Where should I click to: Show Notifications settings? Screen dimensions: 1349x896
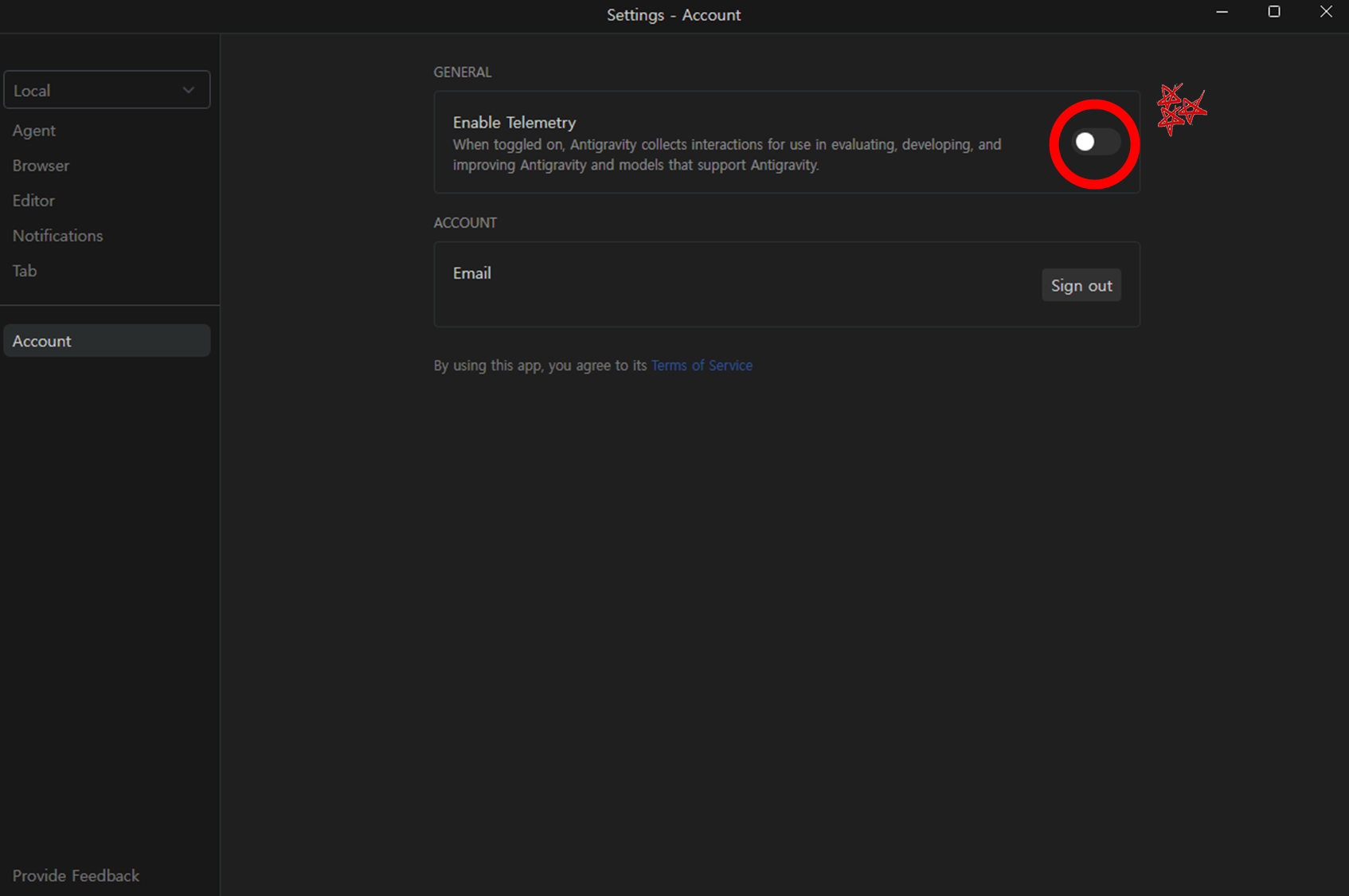[57, 236]
